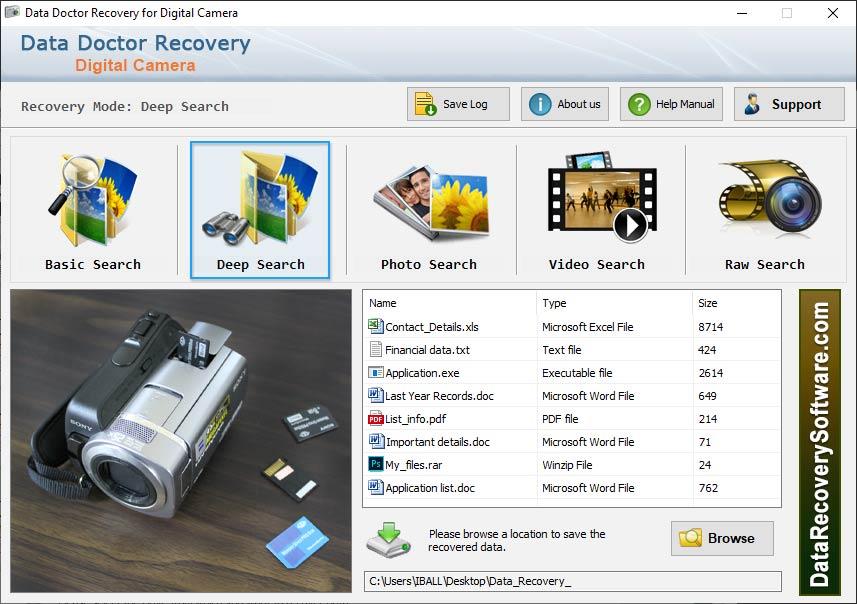
Task: Click the Word icon beside Last Year Records.doc
Action: (x=375, y=395)
